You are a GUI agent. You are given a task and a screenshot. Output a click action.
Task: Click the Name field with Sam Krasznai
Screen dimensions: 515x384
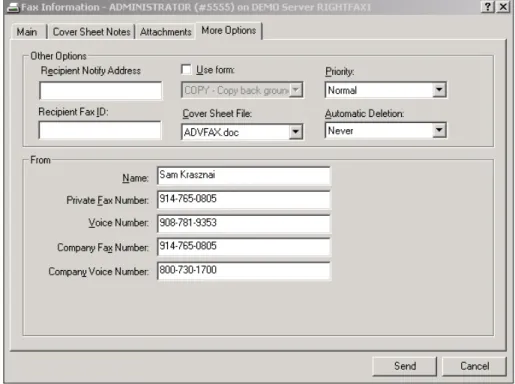click(x=244, y=176)
